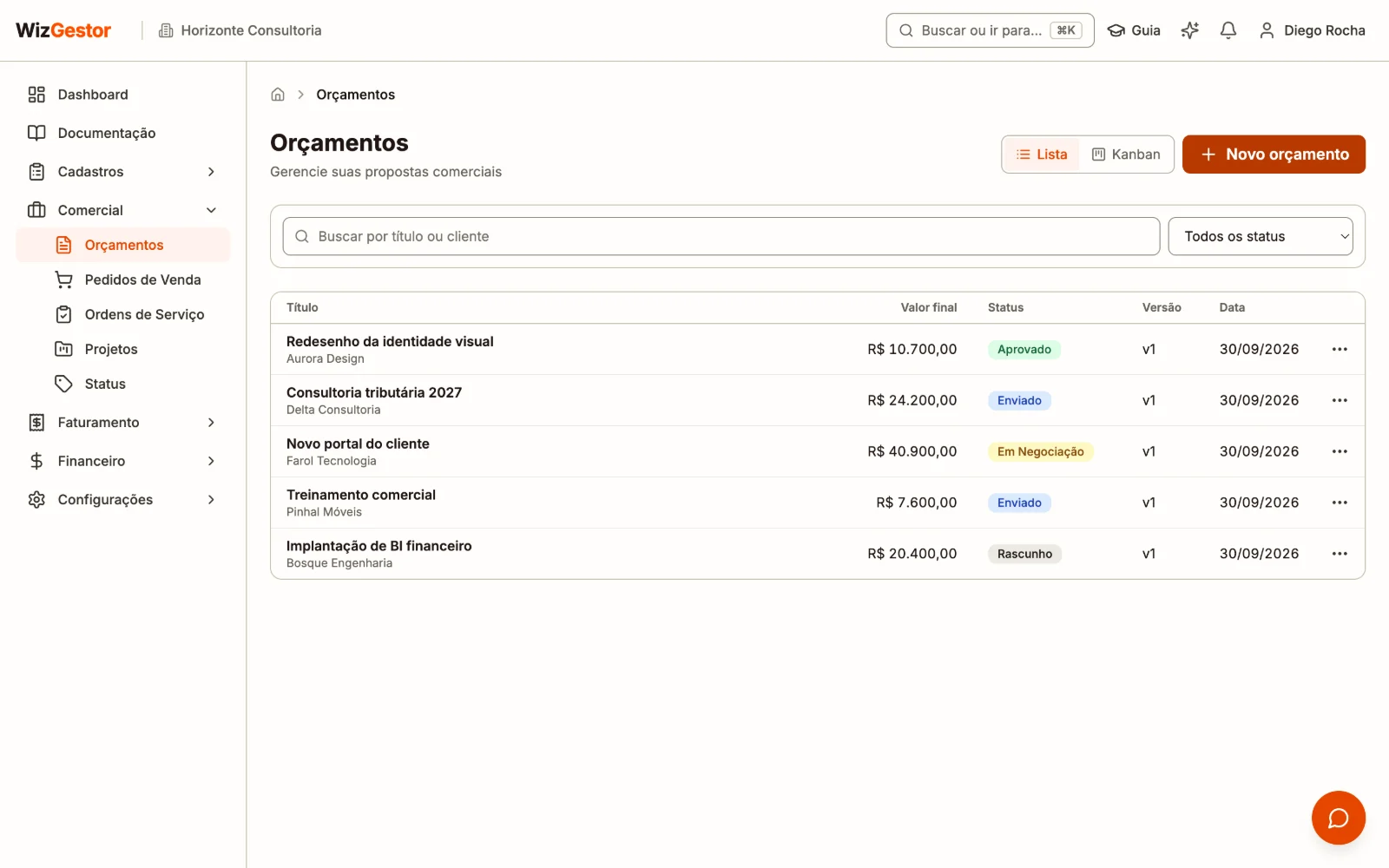Image resolution: width=1389 pixels, height=868 pixels.
Task: Open the Consultoria tributária 2027 quote
Action: point(374,392)
